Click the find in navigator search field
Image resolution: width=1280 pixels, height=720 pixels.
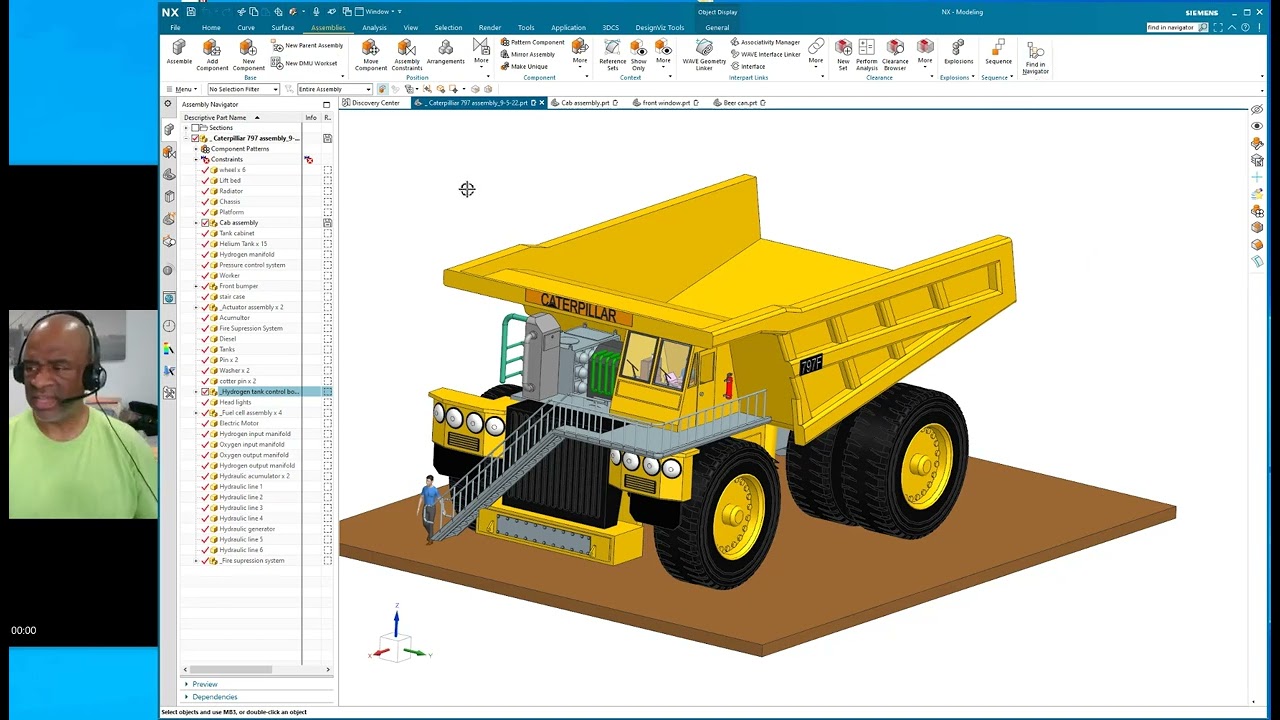click(1171, 27)
